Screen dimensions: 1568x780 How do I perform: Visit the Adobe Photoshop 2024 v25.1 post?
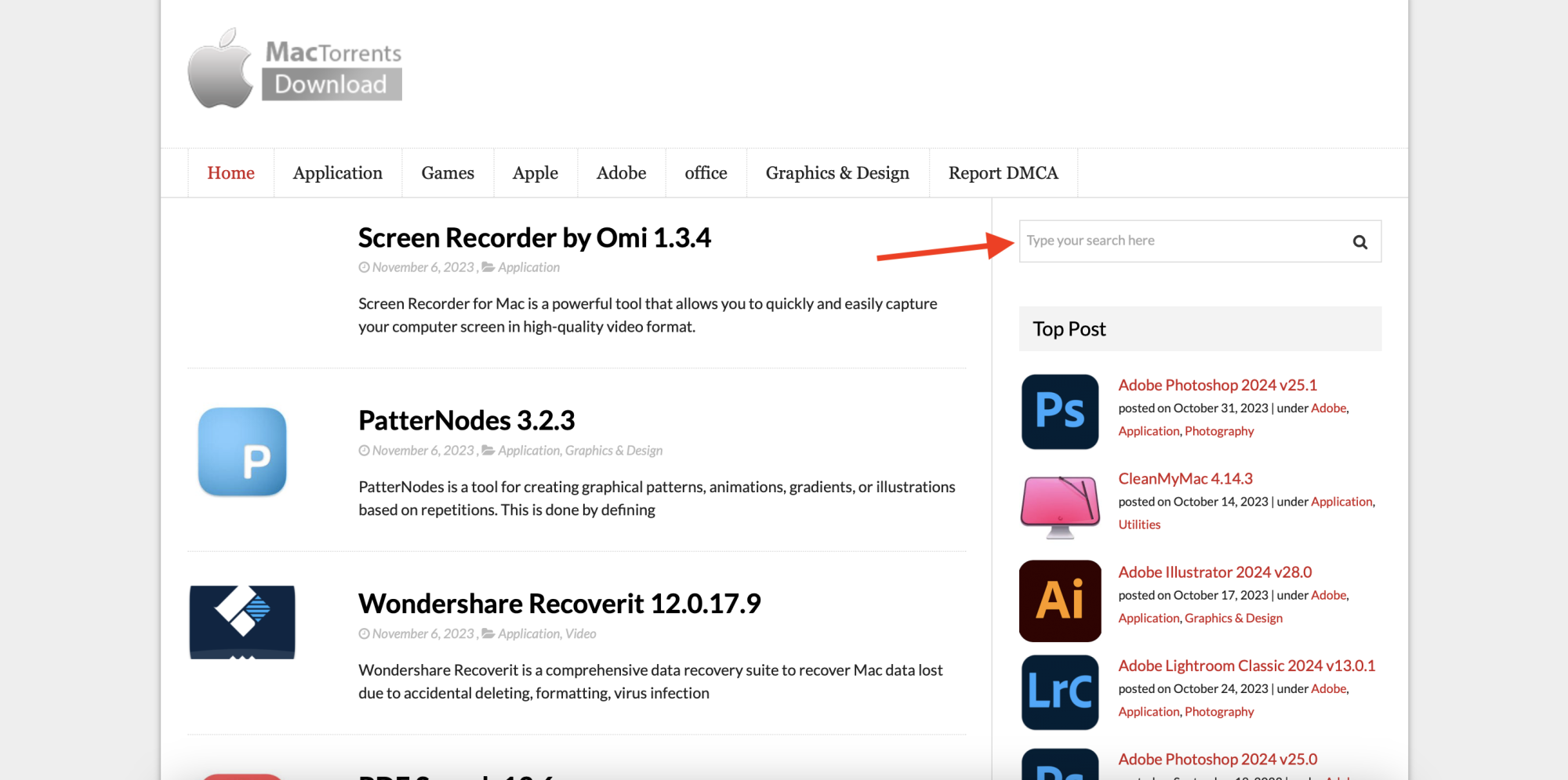pos(1218,385)
